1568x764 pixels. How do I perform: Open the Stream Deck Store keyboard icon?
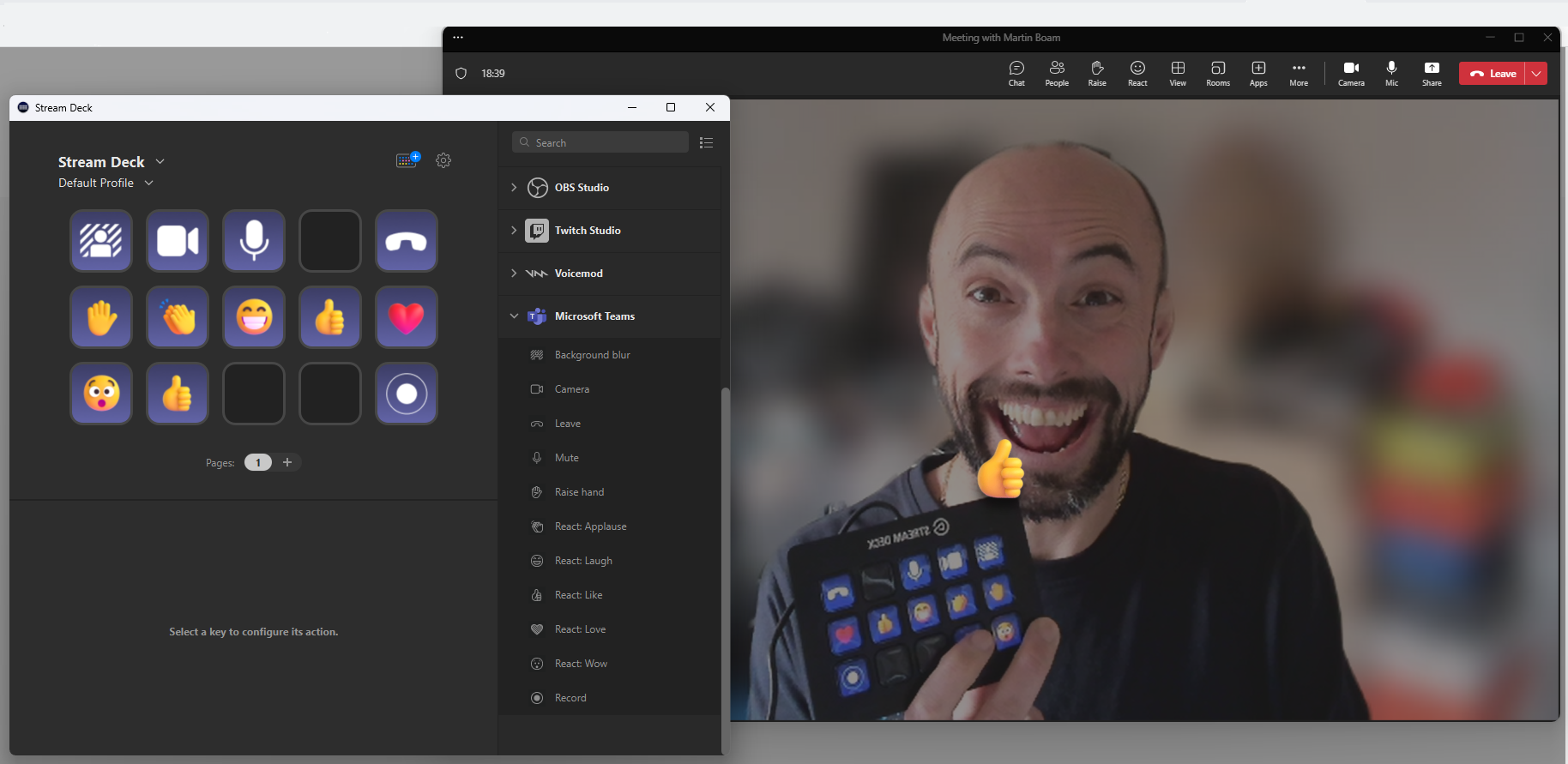[x=407, y=160]
